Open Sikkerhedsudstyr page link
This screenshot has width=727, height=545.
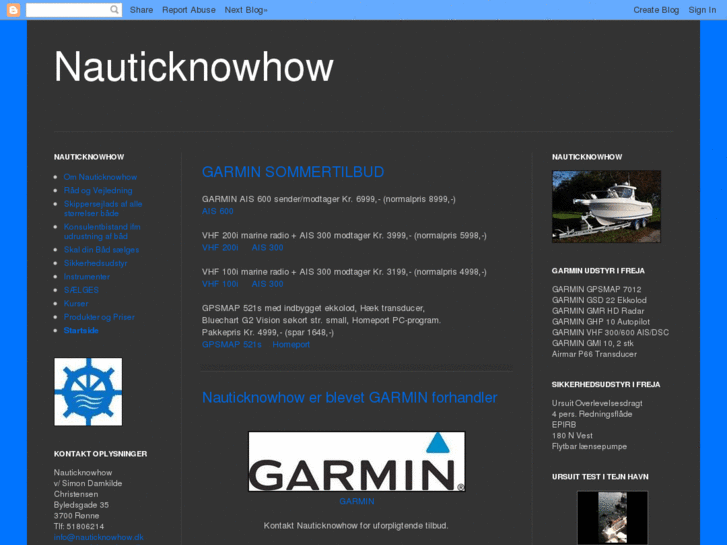coord(95,263)
